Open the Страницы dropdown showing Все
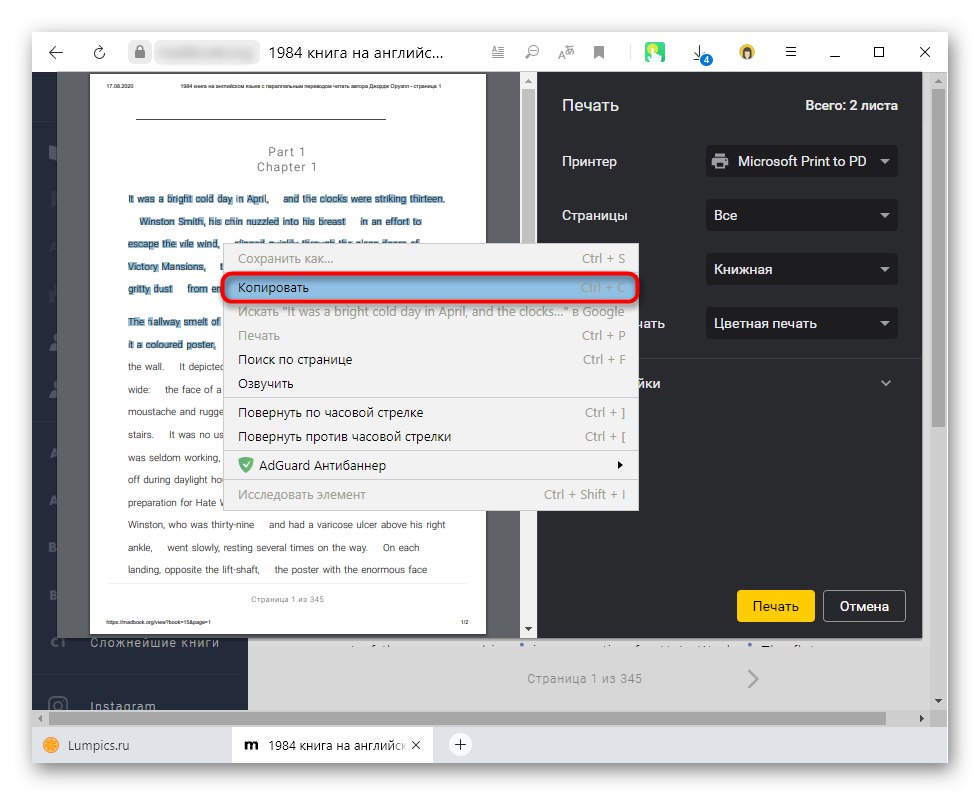Screen dimensions: 980x795 click(801, 216)
